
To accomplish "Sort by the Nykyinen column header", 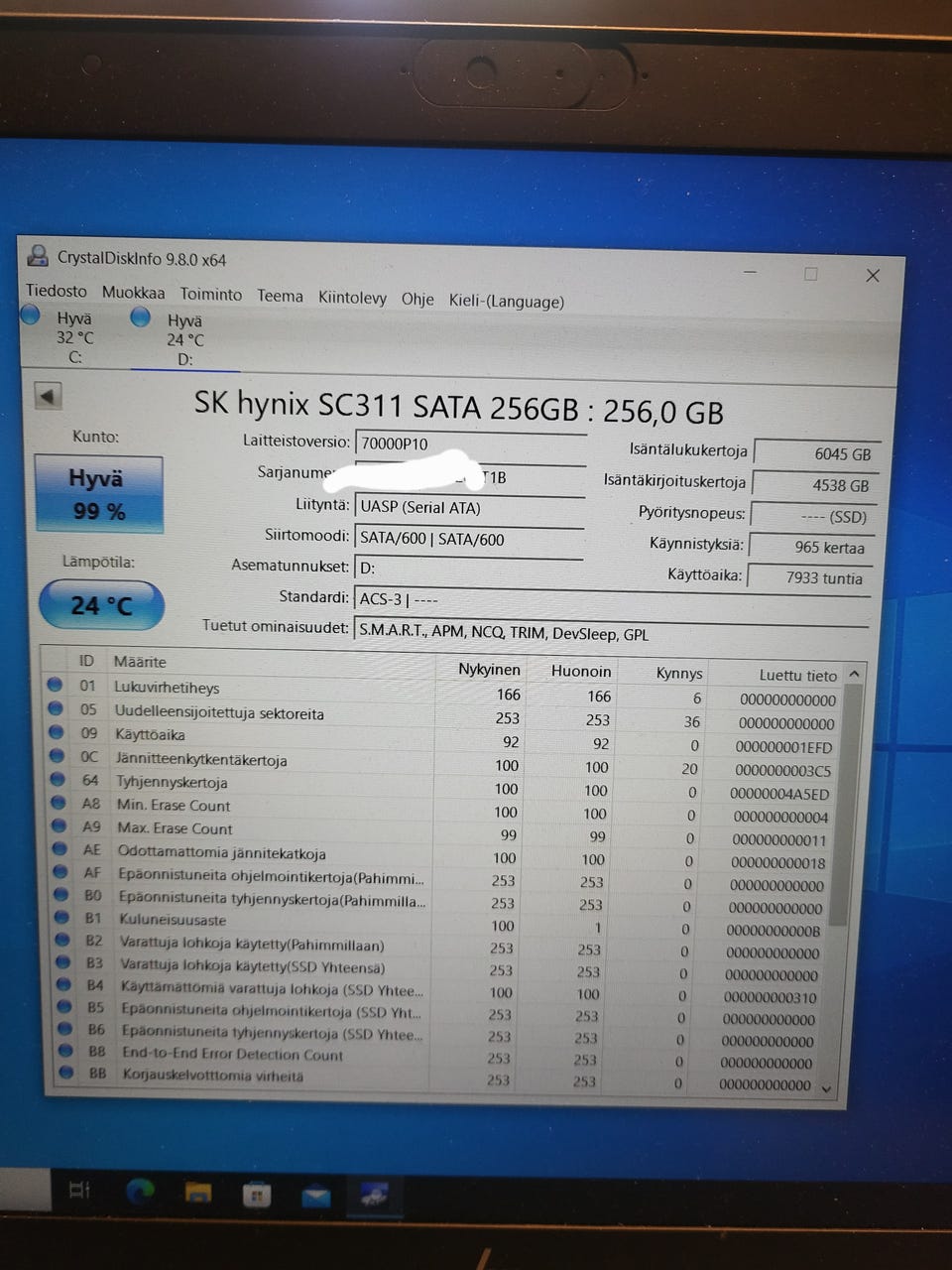I will click(x=488, y=669).
